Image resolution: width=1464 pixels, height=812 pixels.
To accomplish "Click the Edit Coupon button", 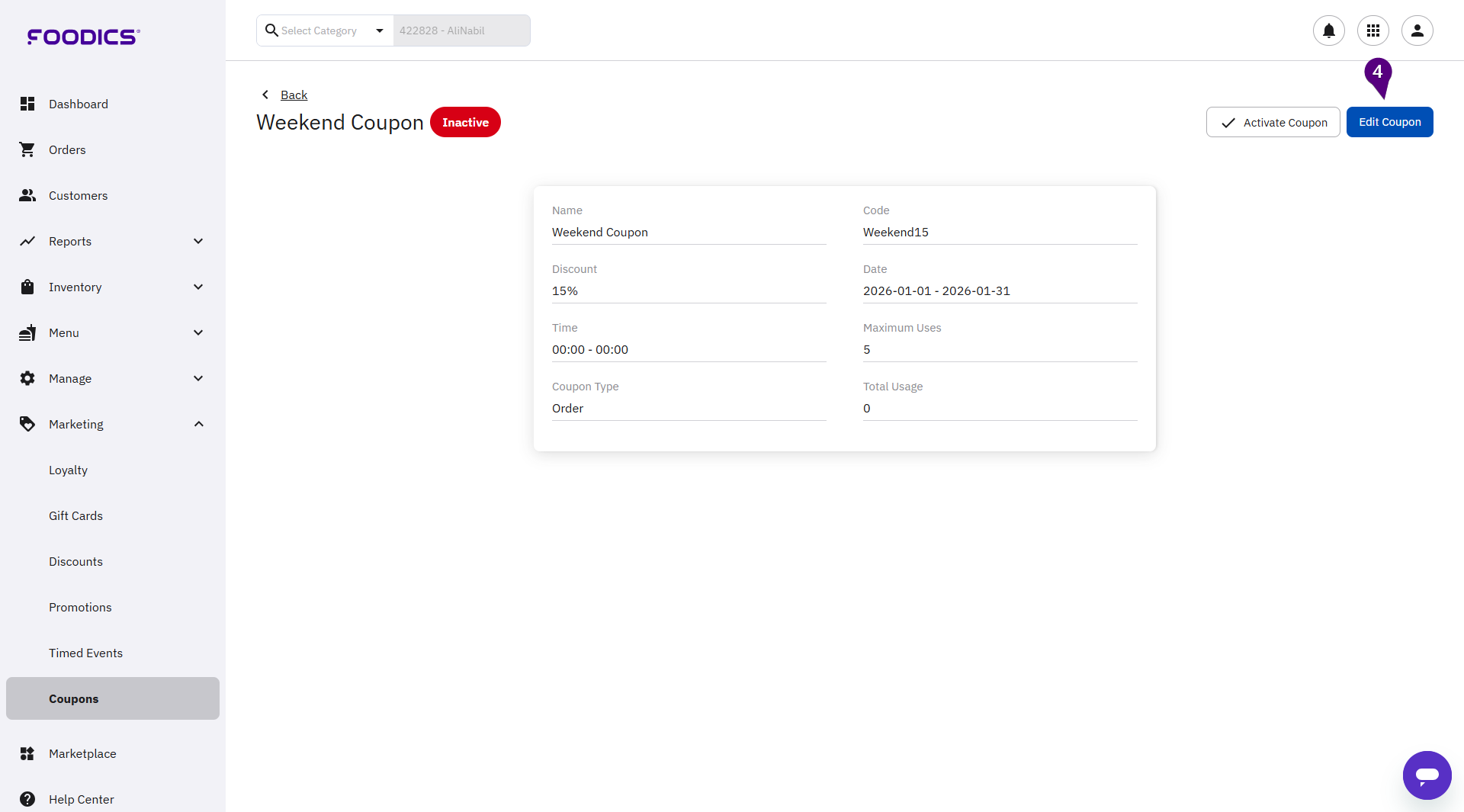I will point(1389,122).
